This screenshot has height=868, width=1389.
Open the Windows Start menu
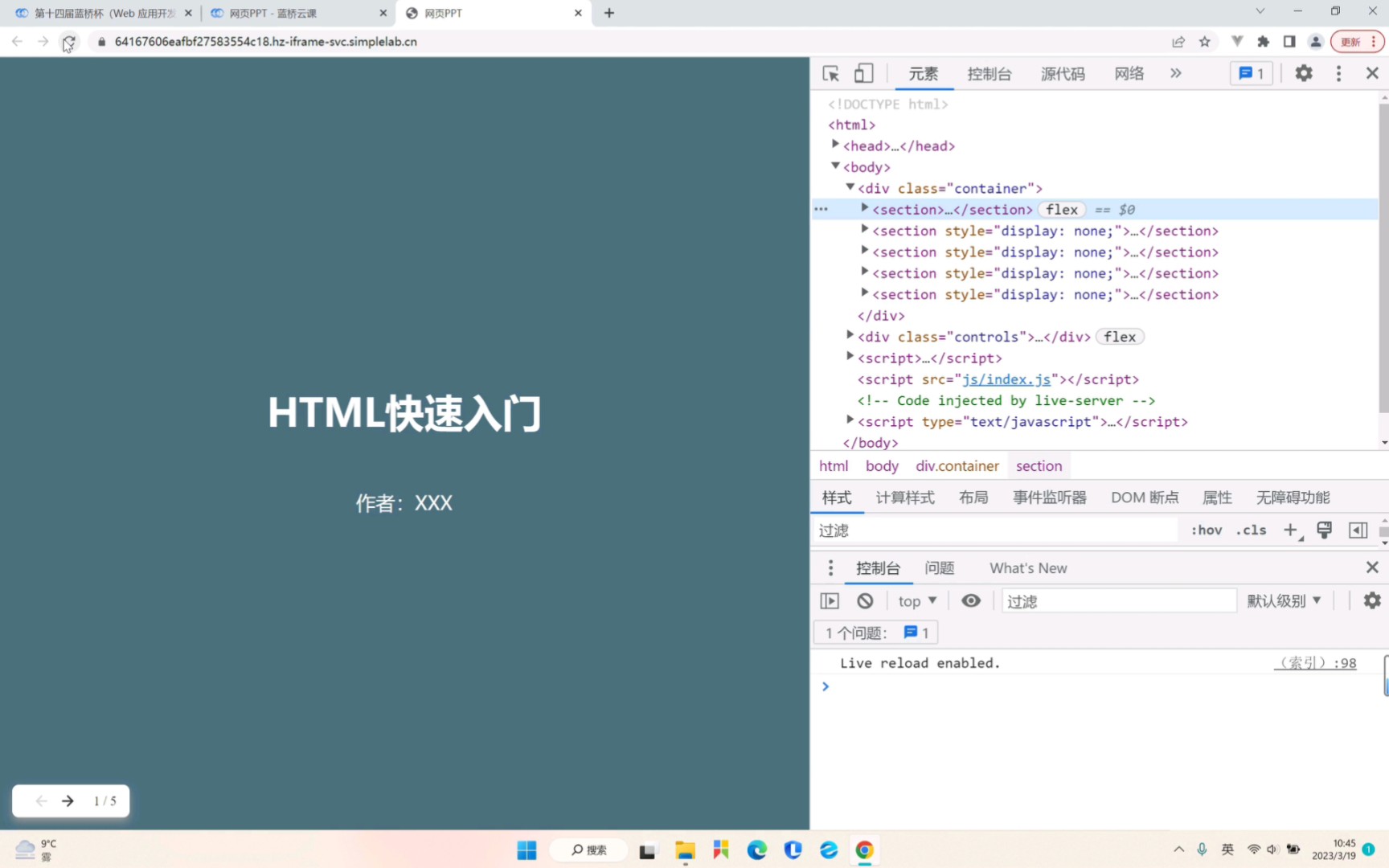(527, 850)
